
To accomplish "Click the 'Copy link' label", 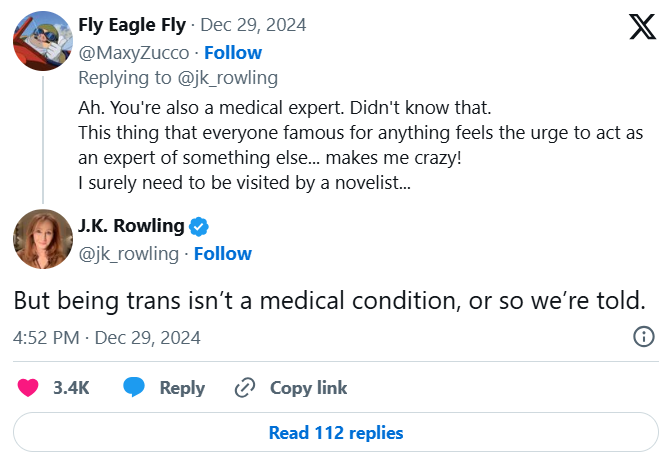I will pos(309,388).
